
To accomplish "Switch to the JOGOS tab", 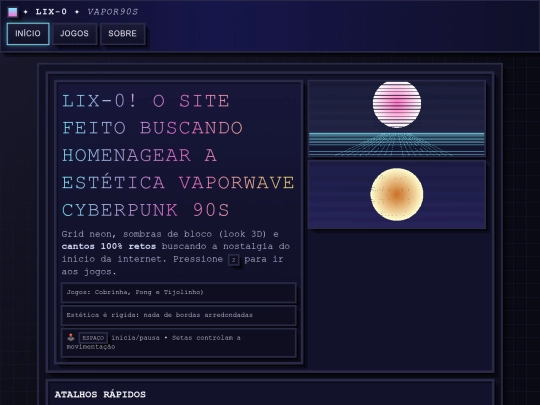I will (x=74, y=34).
